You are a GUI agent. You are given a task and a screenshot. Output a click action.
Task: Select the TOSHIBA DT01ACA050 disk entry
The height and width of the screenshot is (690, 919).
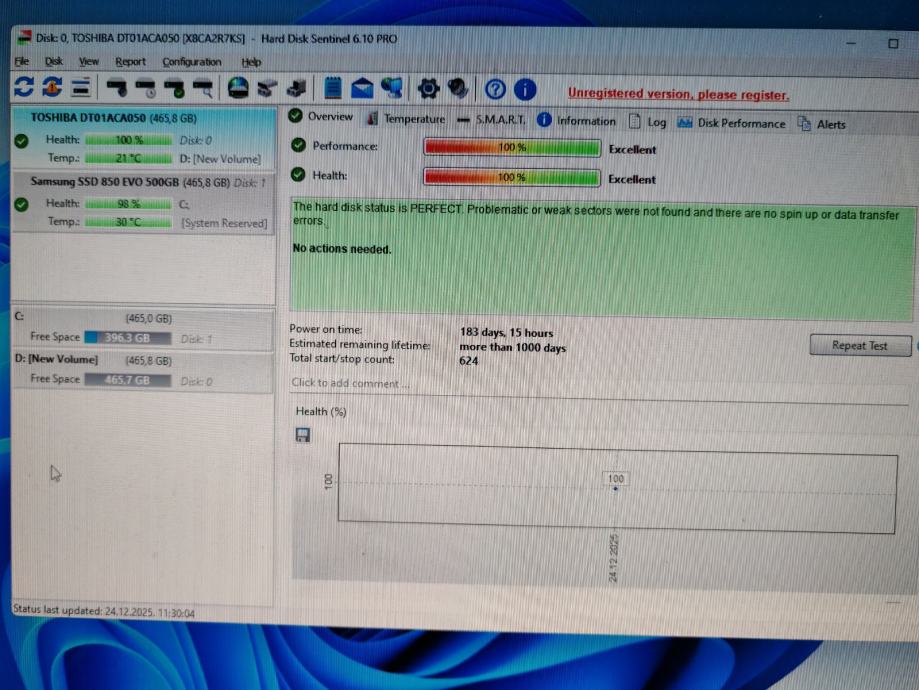[x=144, y=137]
